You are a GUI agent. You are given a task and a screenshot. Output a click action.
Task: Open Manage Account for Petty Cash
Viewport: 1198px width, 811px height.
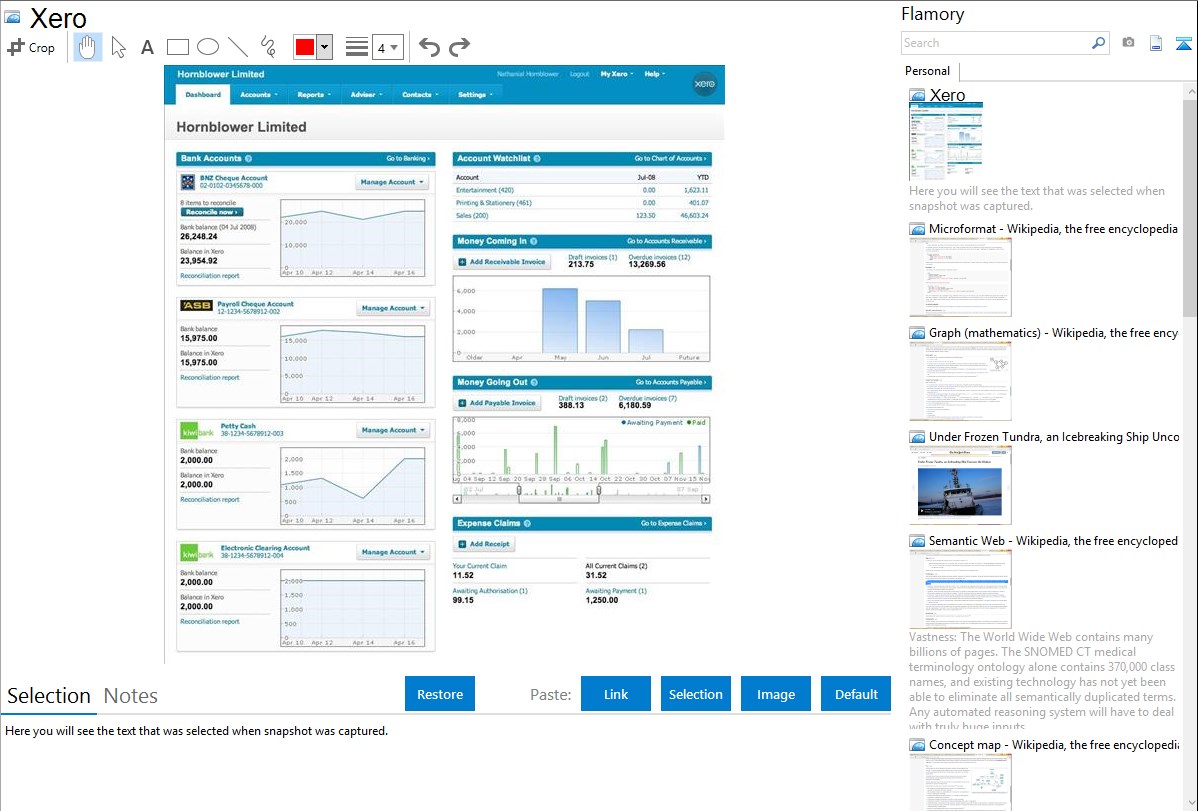click(x=393, y=430)
